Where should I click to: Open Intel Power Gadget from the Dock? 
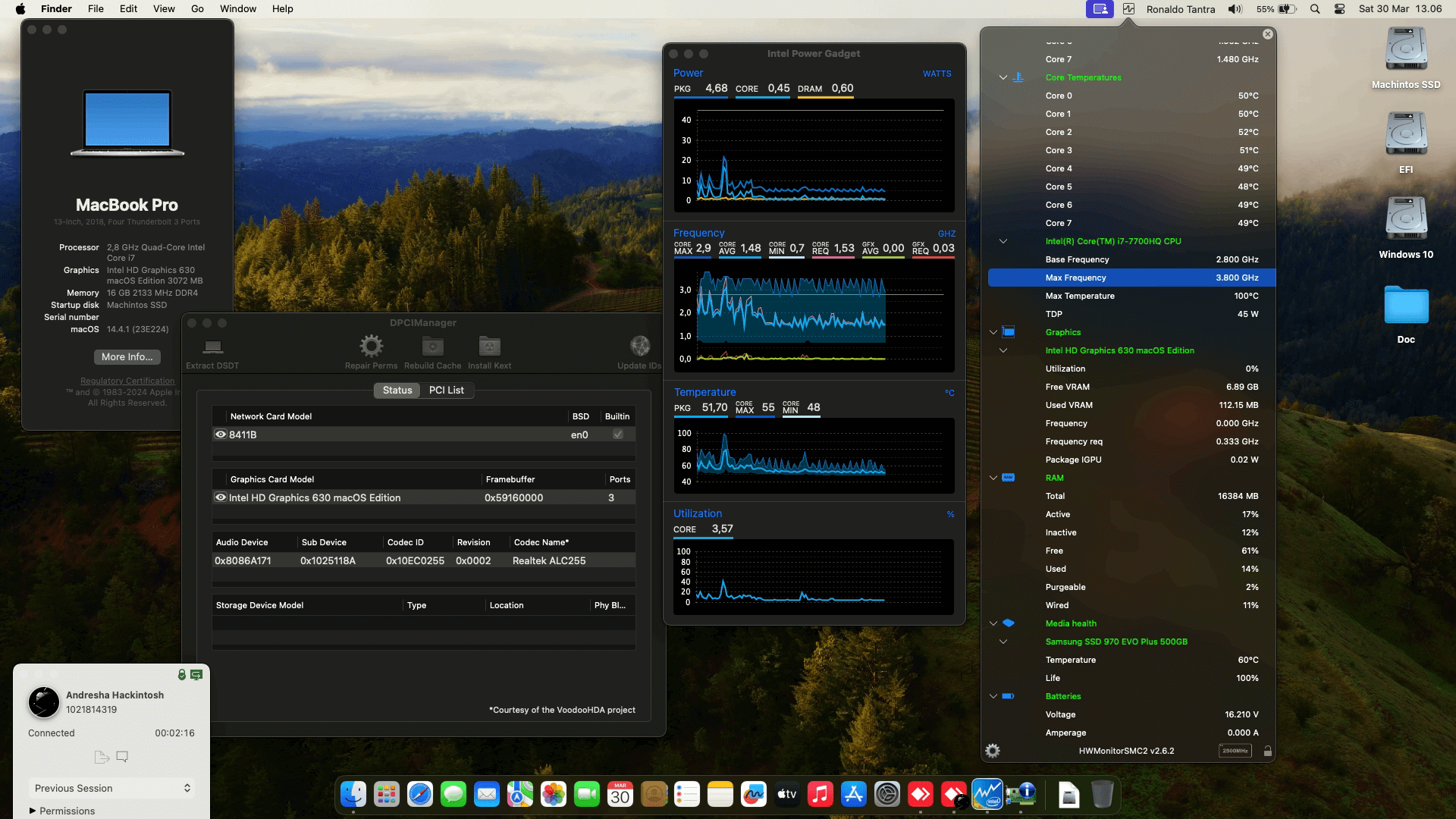click(x=987, y=795)
